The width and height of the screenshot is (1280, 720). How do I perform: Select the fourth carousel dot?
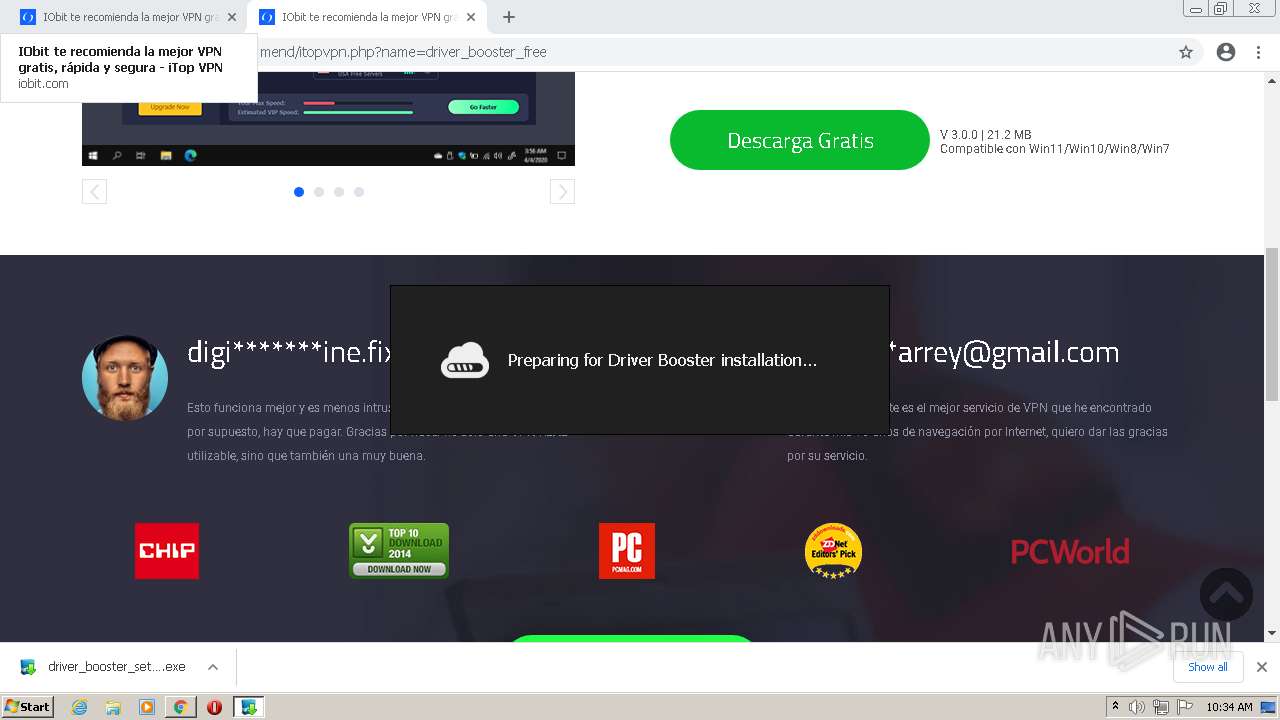(x=359, y=192)
